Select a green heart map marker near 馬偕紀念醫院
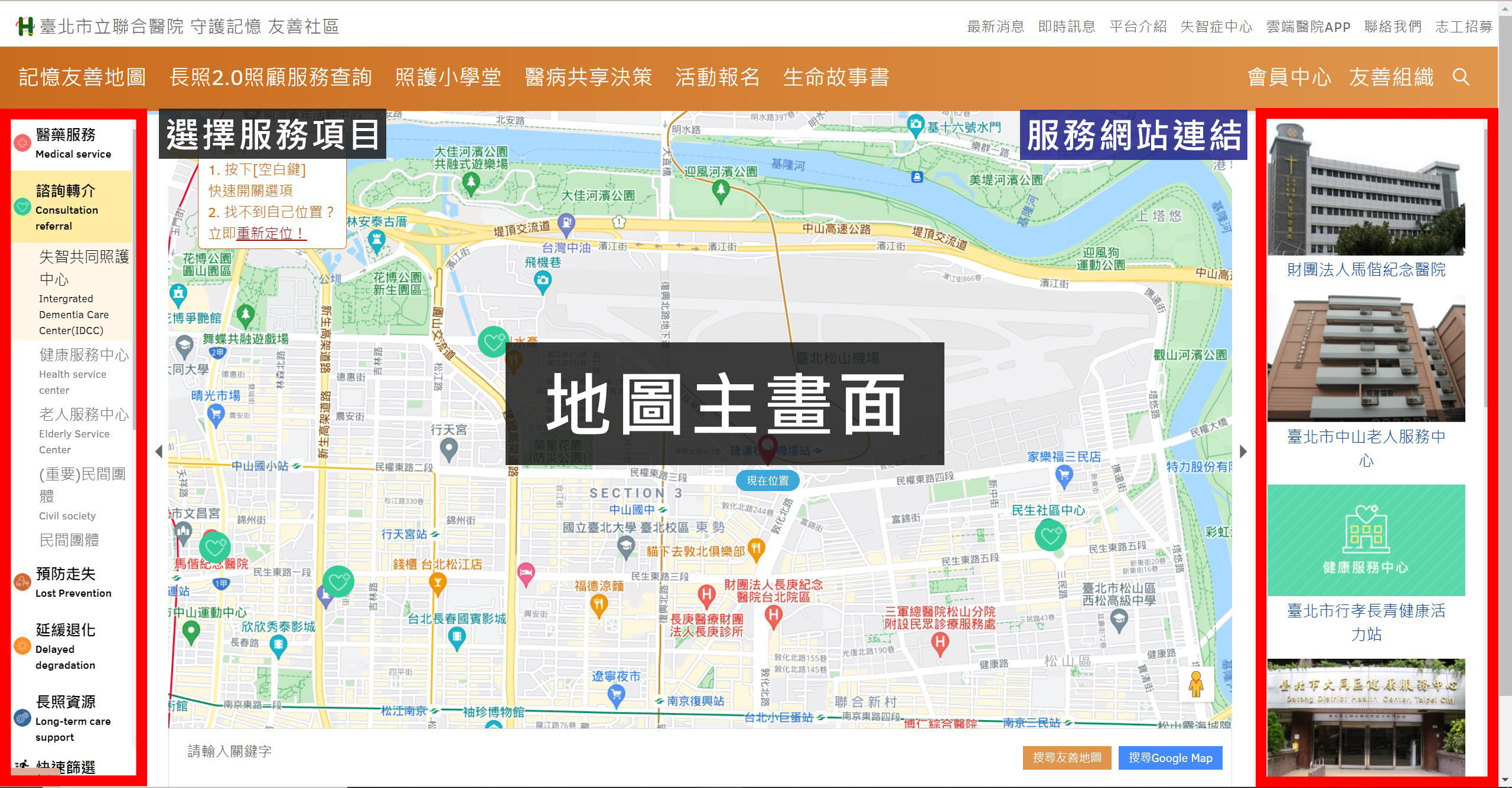1512x788 pixels. point(215,547)
